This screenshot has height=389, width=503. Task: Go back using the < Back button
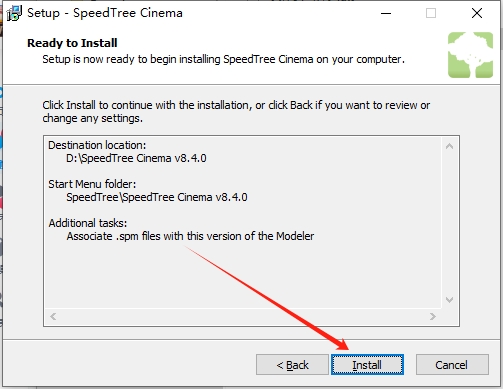[x=292, y=365]
